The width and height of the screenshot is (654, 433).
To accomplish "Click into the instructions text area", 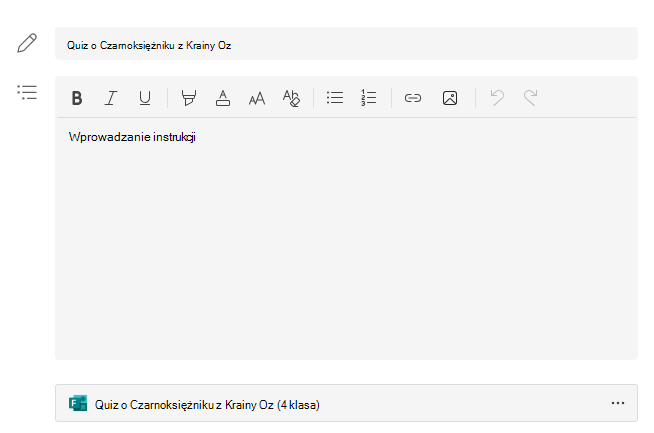I will click(x=346, y=238).
